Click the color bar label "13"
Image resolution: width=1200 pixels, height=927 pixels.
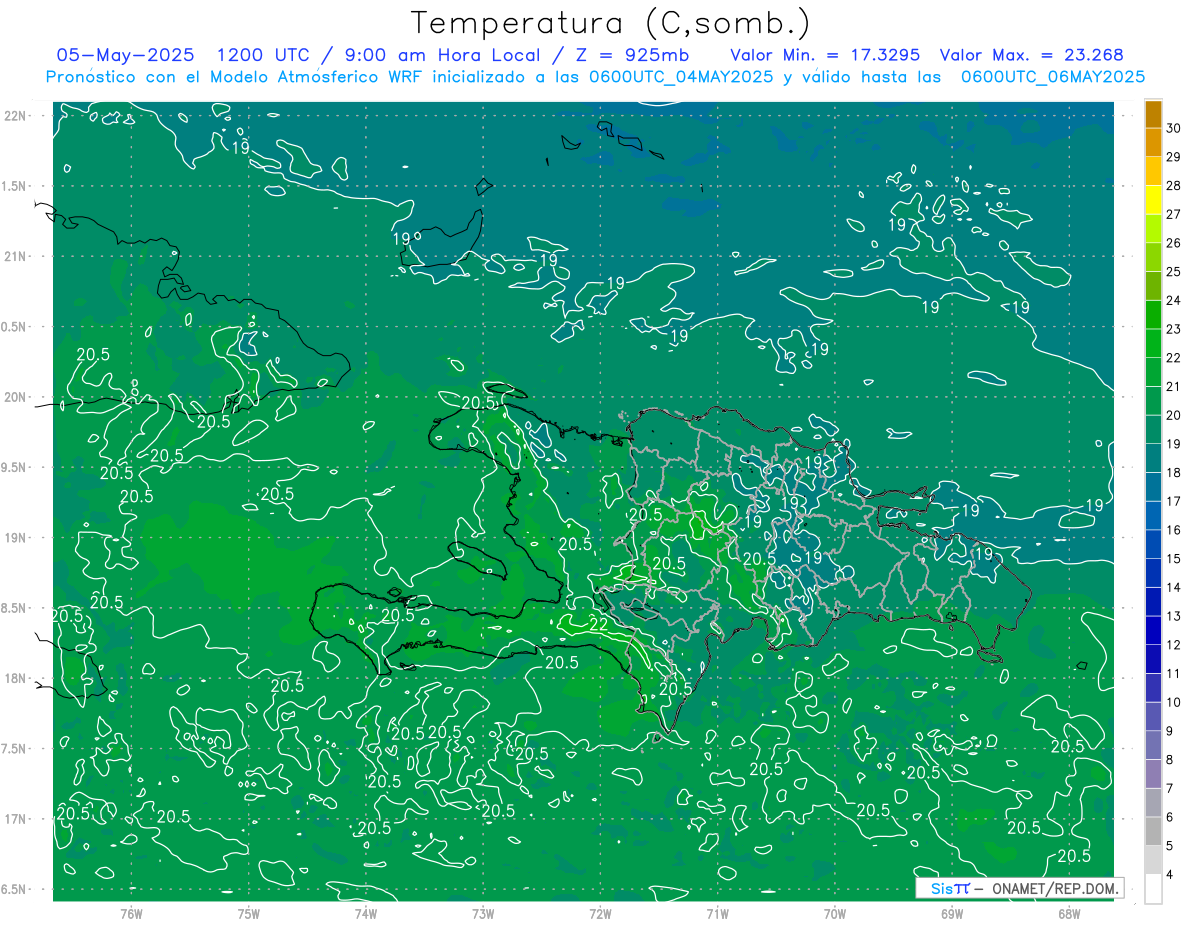click(1174, 616)
